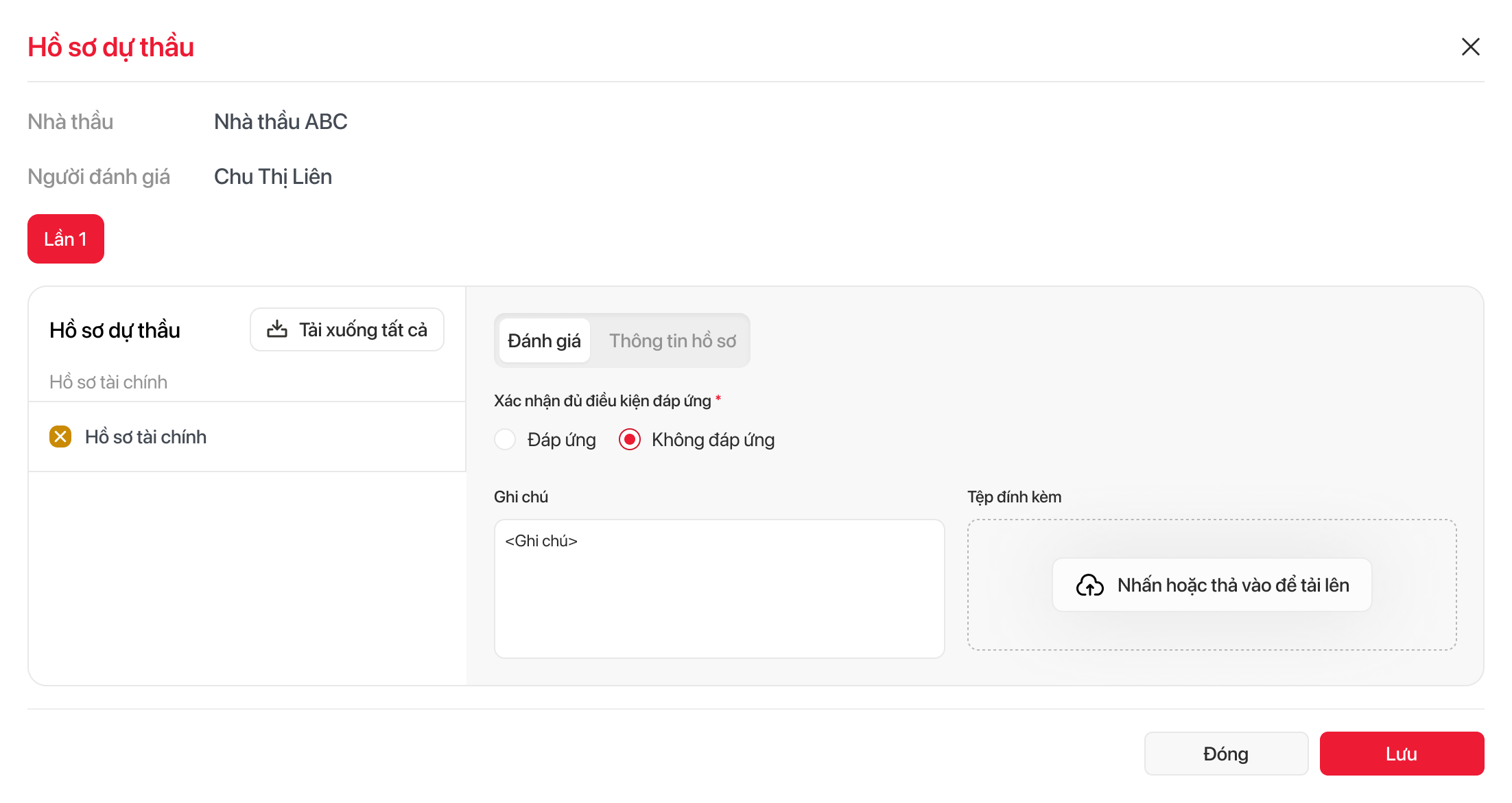Select the Hồ sơ tài chính list item
1512x803 pixels.
click(x=145, y=437)
